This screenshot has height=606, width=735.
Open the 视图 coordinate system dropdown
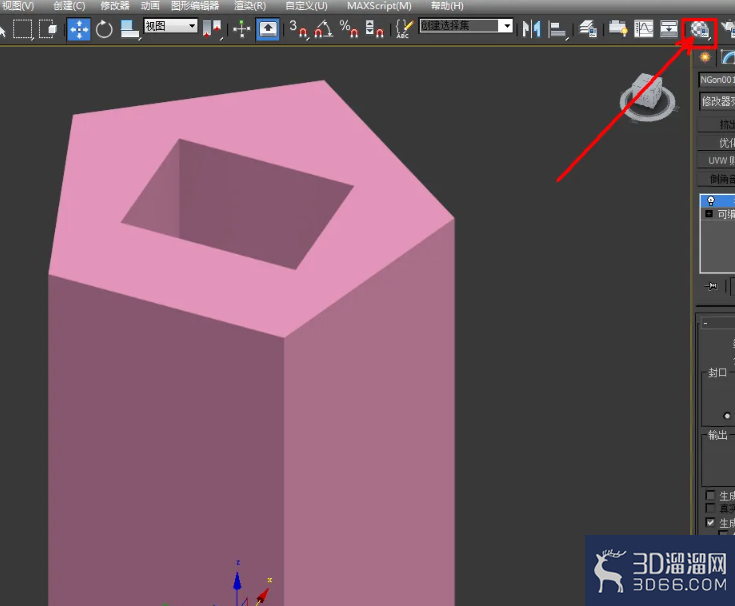(x=171, y=26)
